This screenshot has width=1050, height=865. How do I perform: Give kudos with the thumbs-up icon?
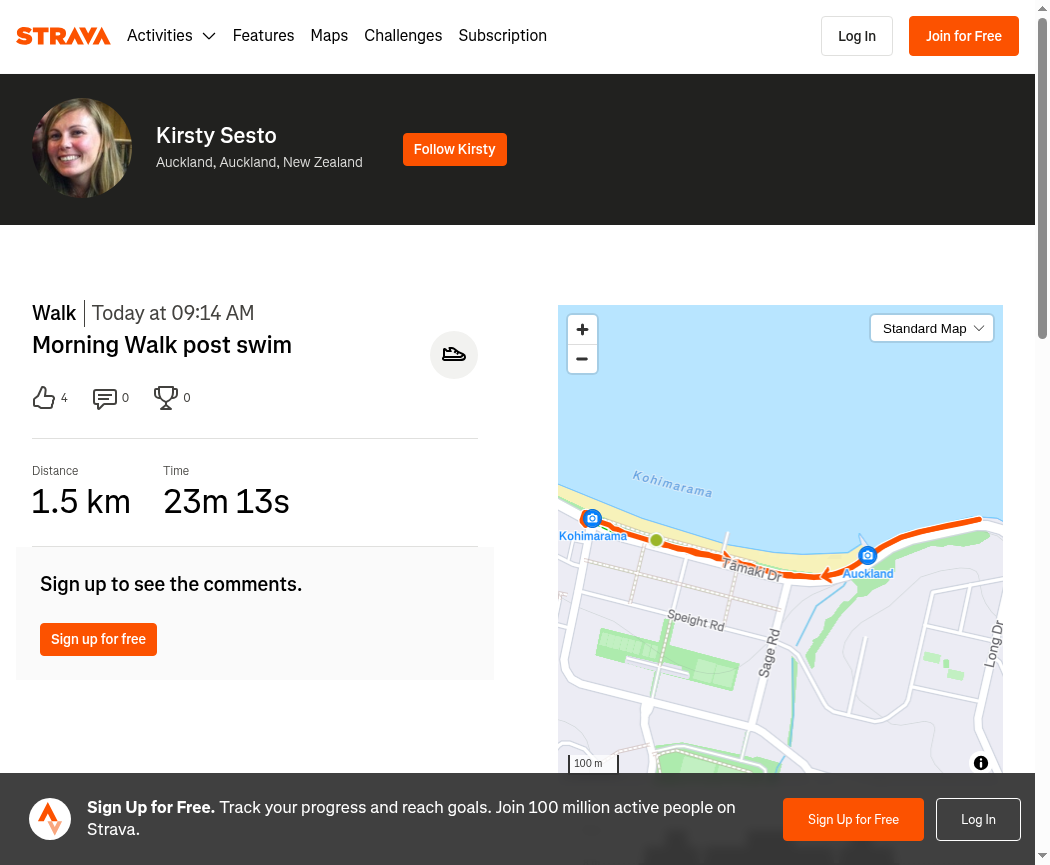(44, 398)
